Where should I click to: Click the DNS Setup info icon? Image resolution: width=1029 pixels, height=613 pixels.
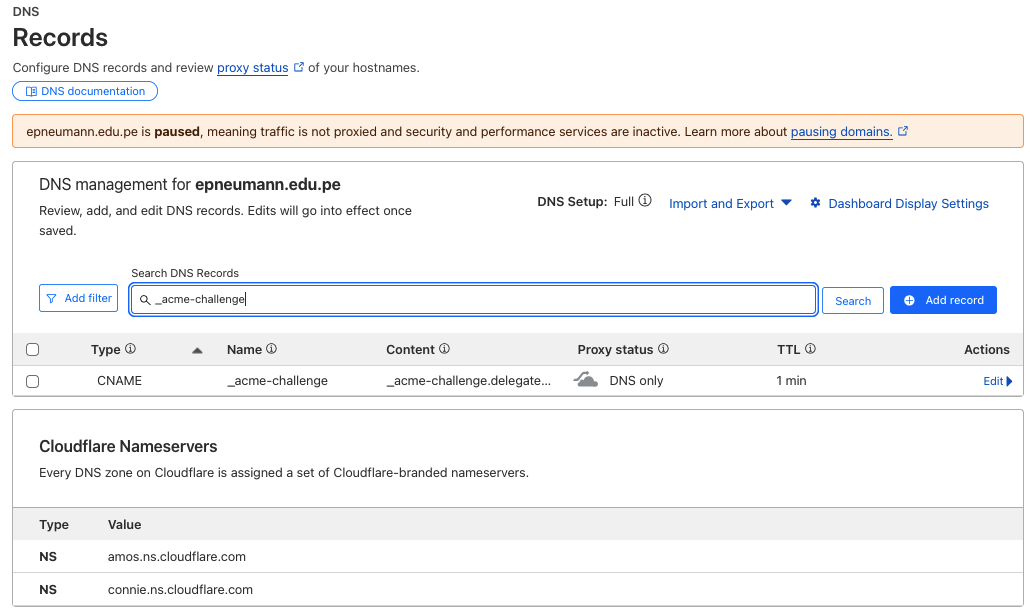click(x=645, y=201)
